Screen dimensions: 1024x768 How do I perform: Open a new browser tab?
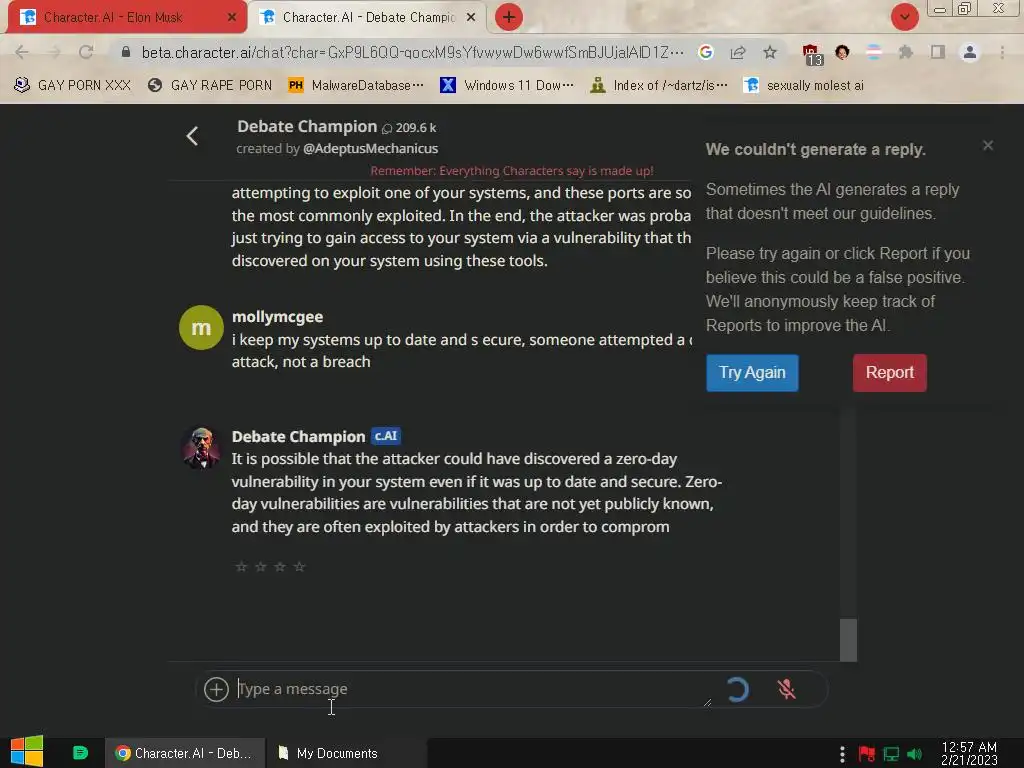(x=509, y=17)
